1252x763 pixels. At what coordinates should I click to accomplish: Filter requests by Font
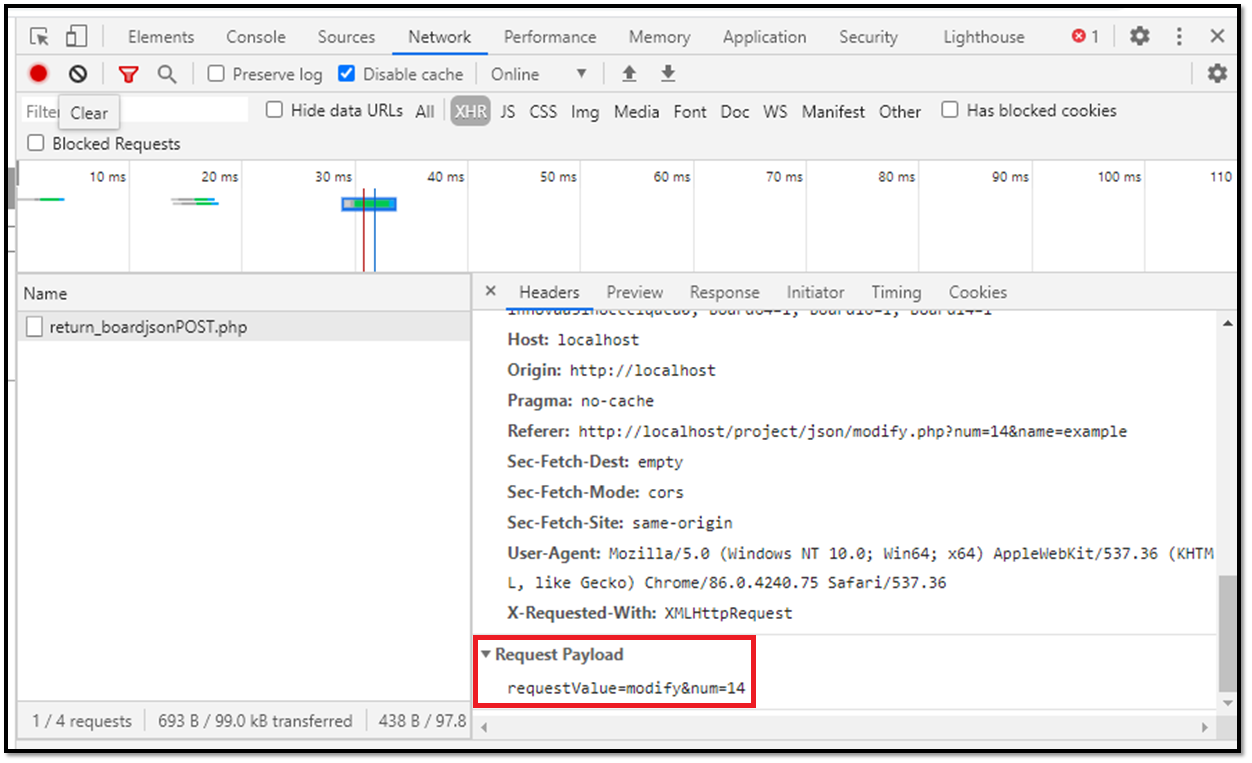[x=690, y=112]
